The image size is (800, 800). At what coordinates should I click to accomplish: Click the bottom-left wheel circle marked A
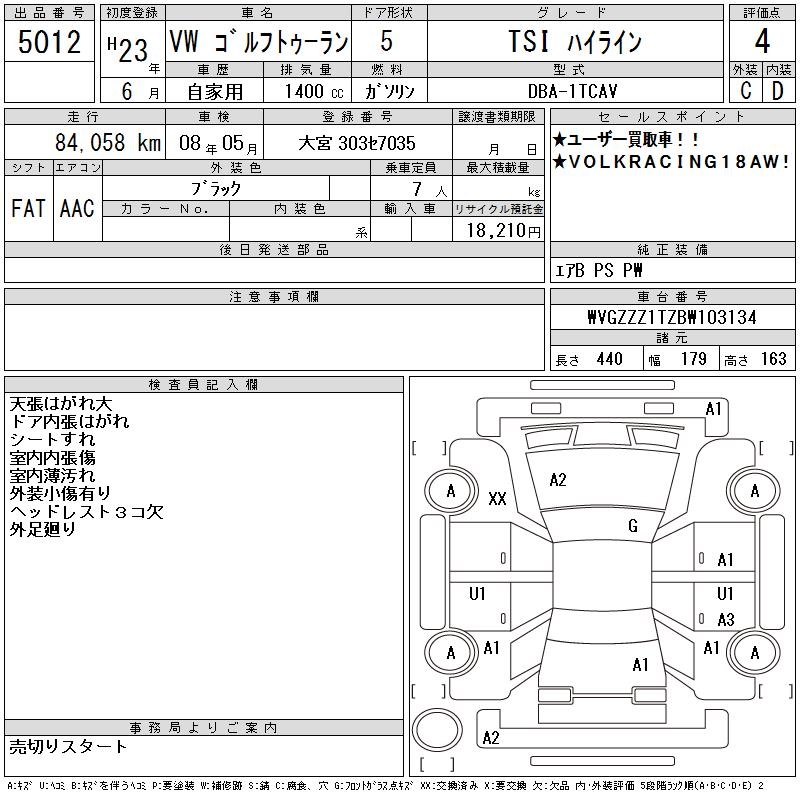click(451, 653)
